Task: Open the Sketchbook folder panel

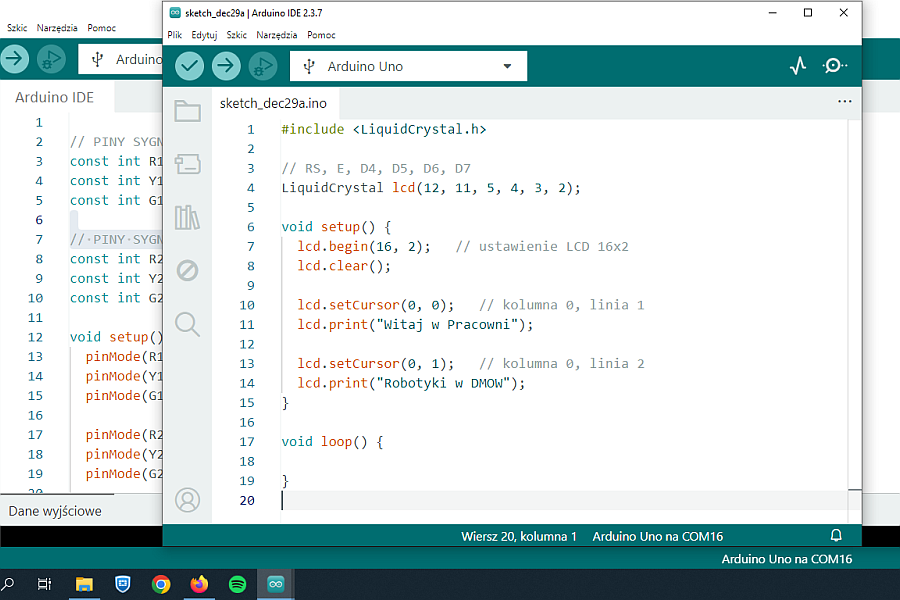Action: (x=187, y=111)
